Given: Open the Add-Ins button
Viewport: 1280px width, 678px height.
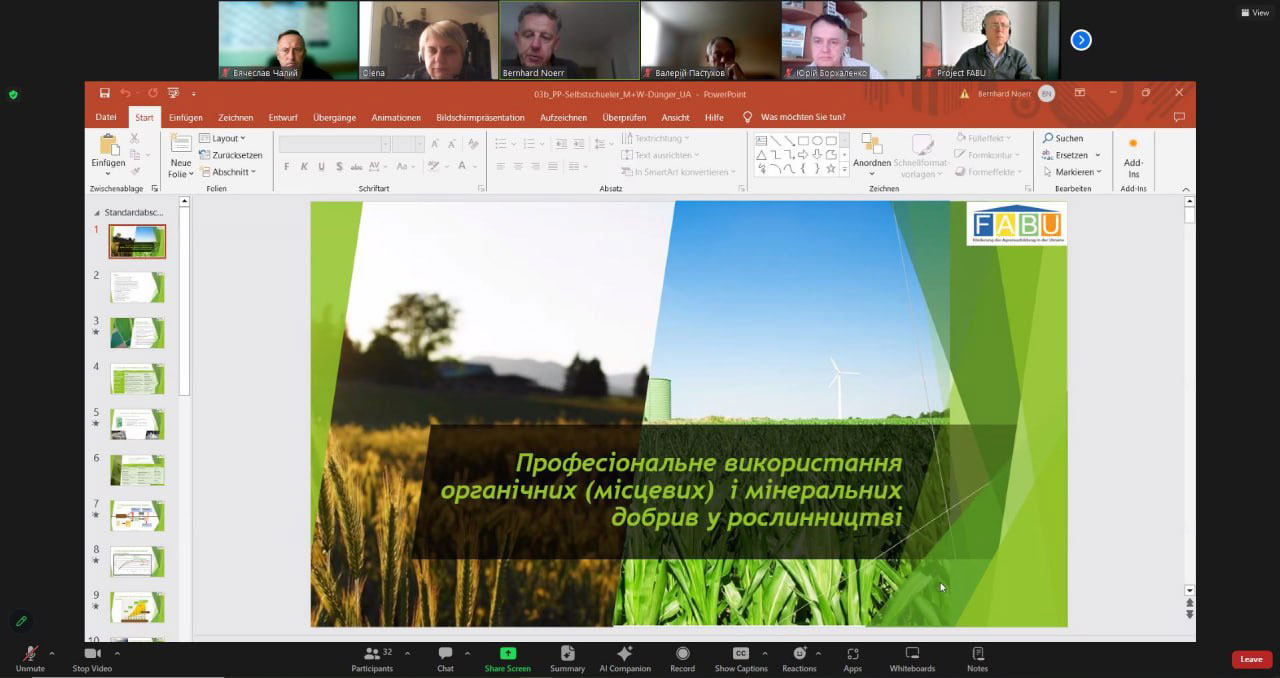Looking at the screenshot, I should [1133, 158].
